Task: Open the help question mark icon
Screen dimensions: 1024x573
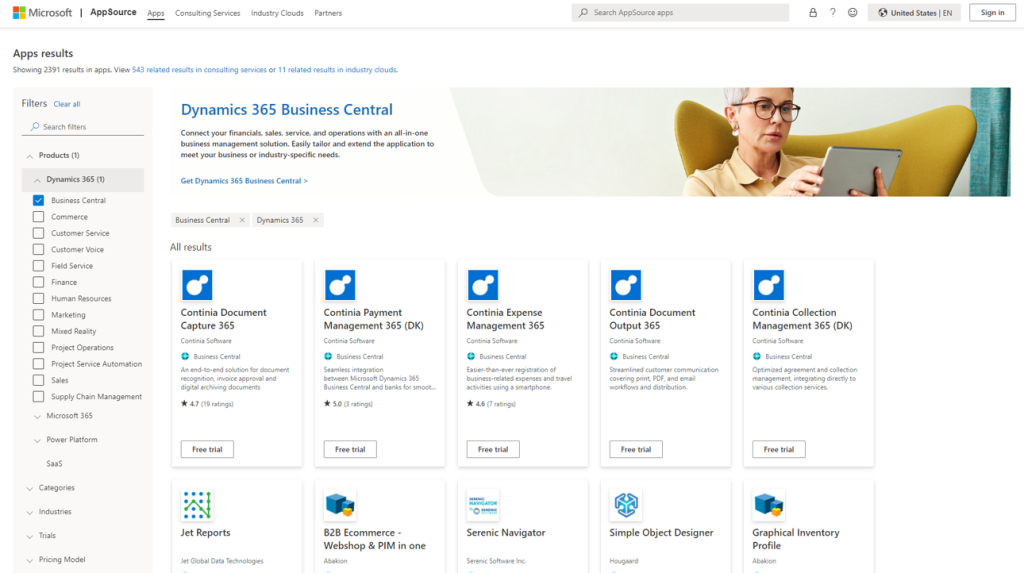Action: pyautogui.click(x=832, y=13)
